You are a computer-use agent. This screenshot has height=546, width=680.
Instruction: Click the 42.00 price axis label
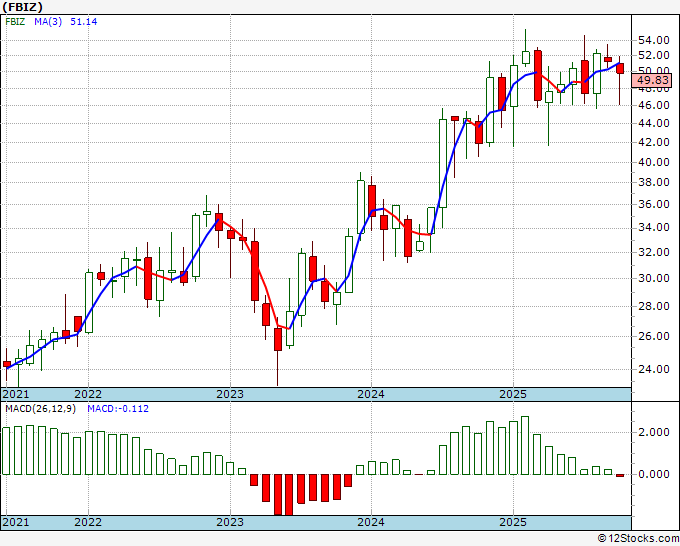coord(654,142)
